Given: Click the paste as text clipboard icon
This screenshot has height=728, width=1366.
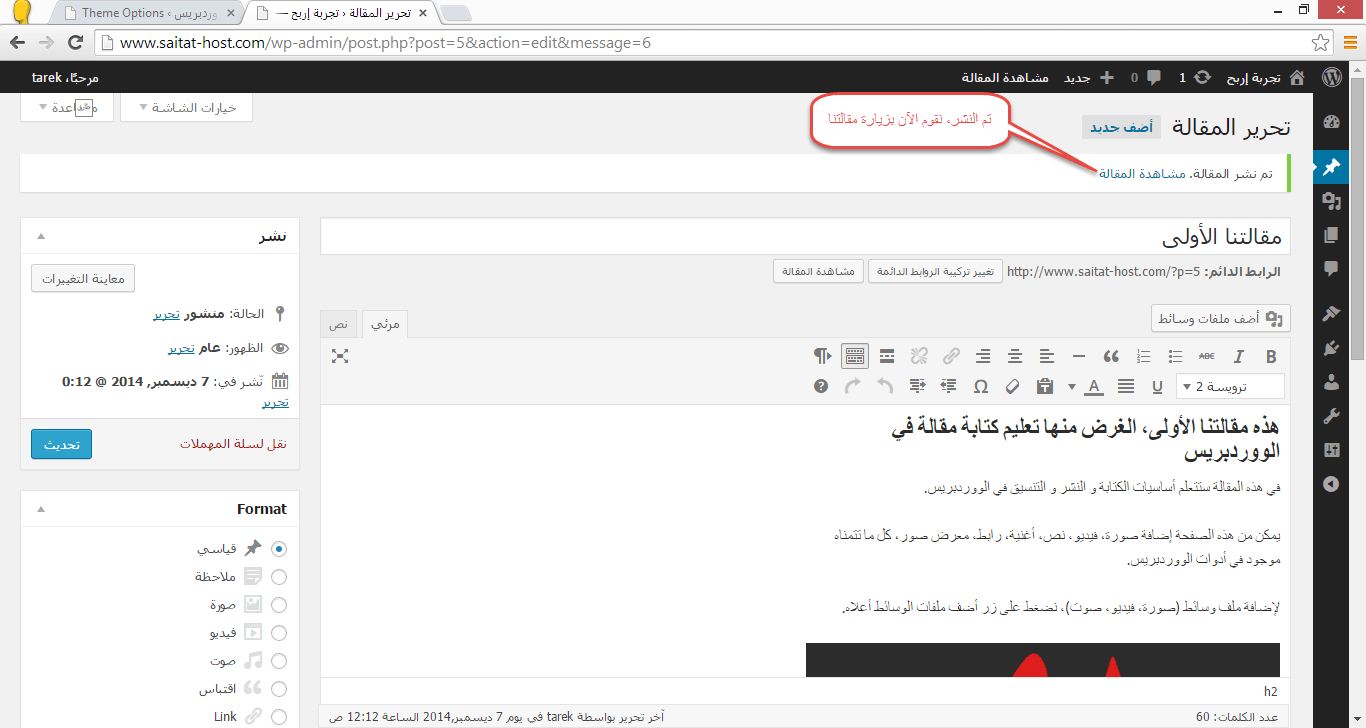Looking at the screenshot, I should pyautogui.click(x=1045, y=386).
